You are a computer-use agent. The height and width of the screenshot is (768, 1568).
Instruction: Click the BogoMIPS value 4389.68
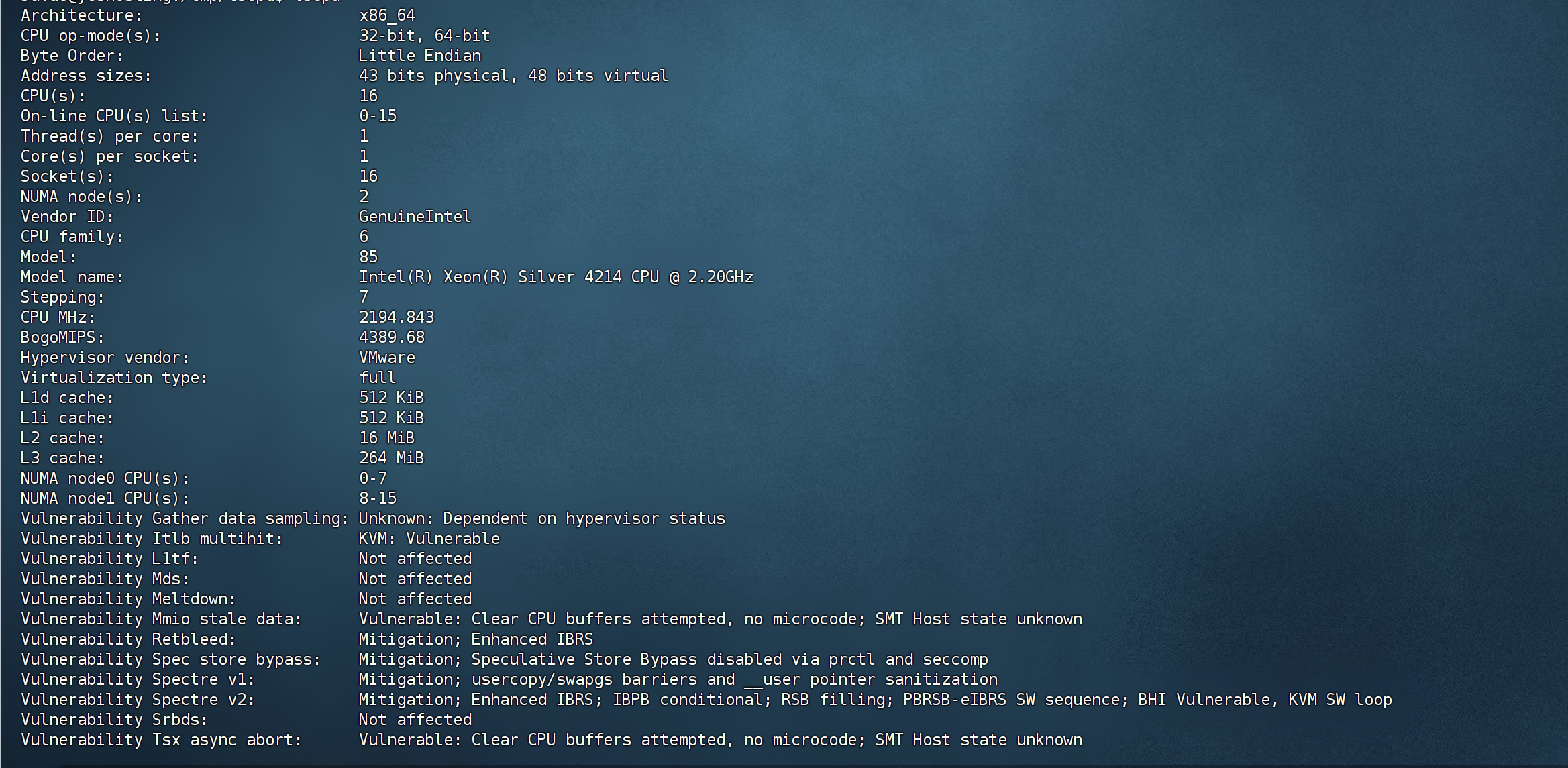392,337
